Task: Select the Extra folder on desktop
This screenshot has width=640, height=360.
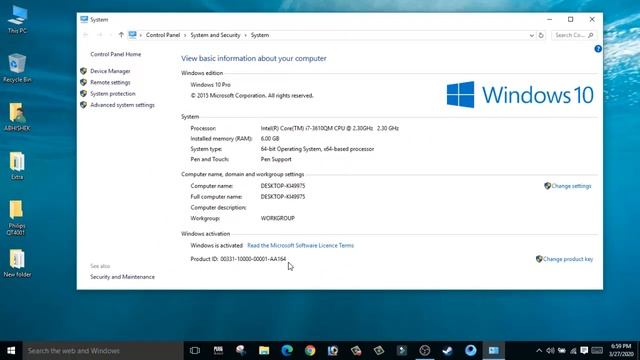Action: pos(17,166)
